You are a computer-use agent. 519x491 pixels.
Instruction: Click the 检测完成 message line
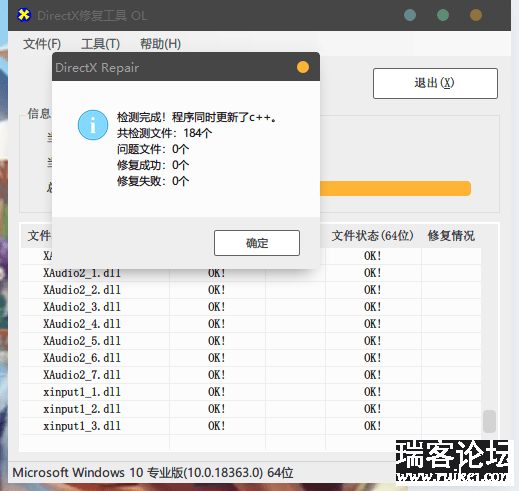pyautogui.click(x=196, y=117)
